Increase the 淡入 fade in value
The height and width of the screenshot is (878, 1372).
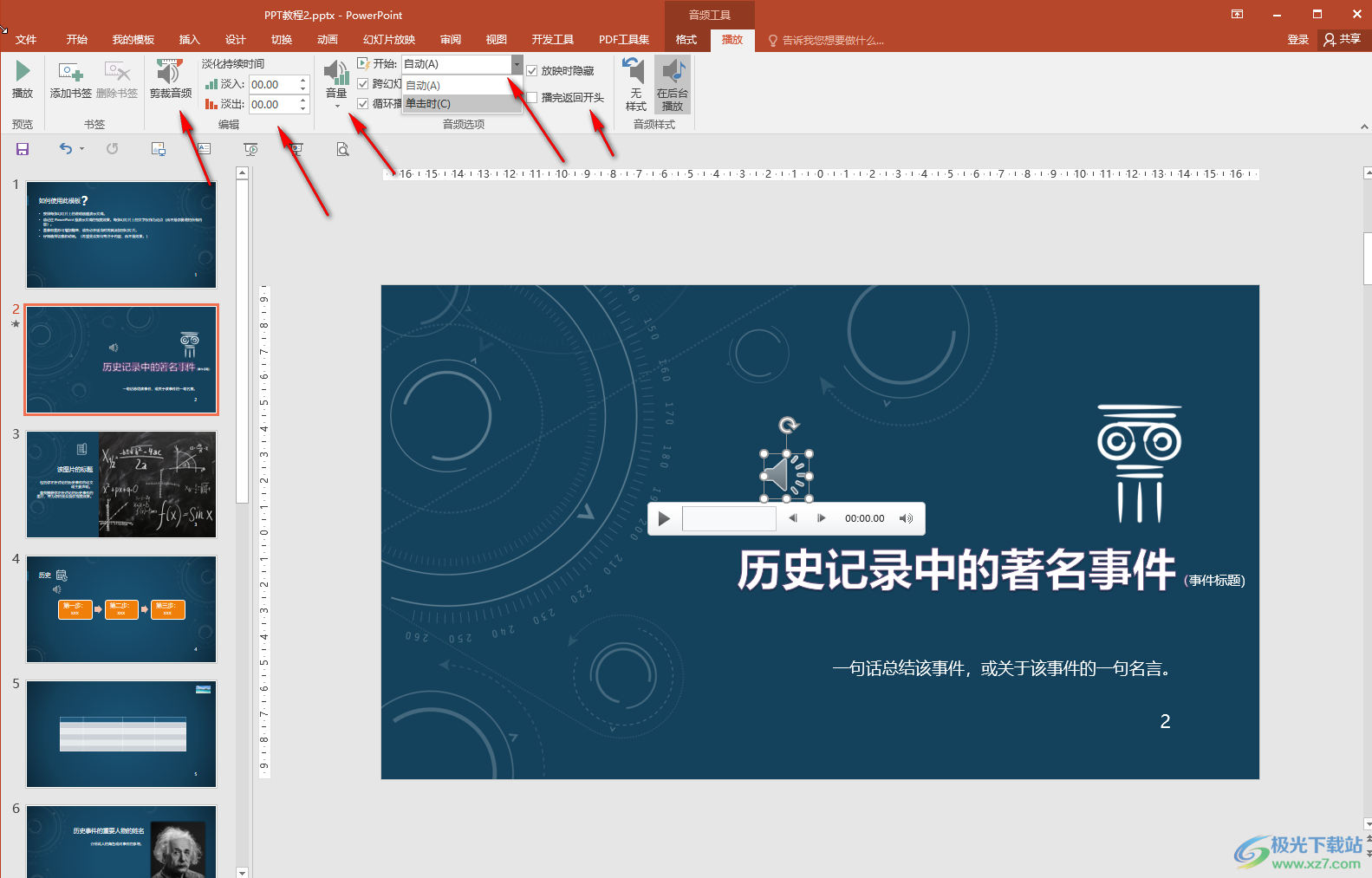[x=303, y=80]
